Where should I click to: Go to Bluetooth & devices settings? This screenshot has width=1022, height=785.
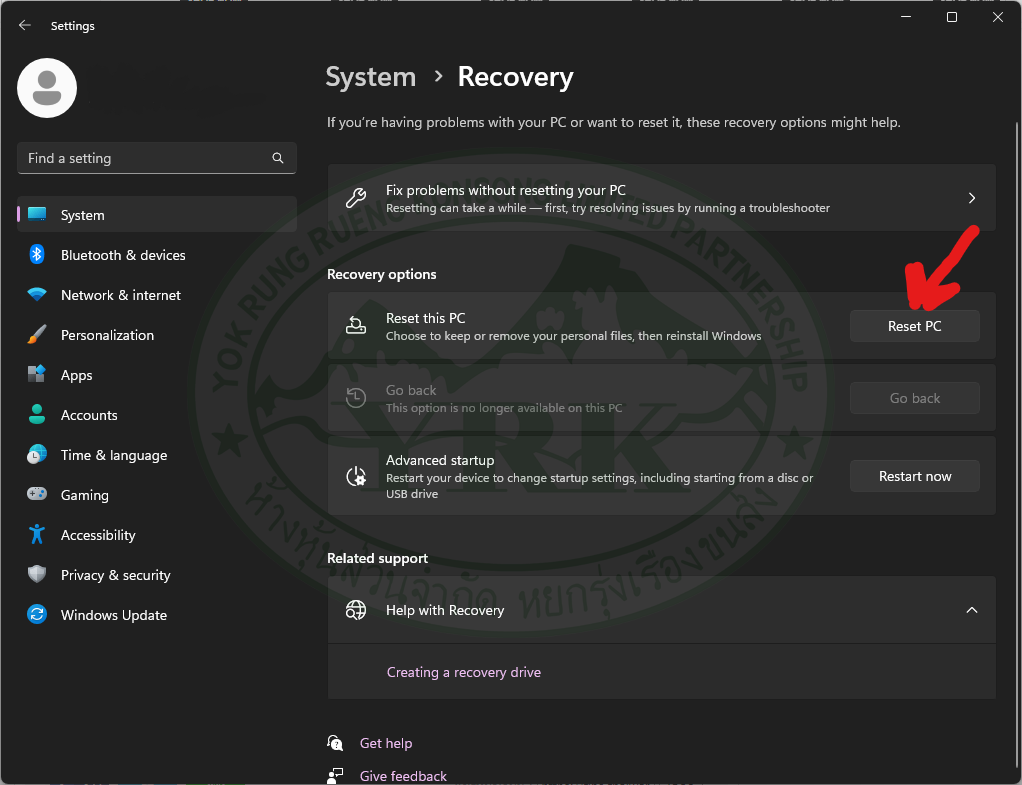[156, 255]
